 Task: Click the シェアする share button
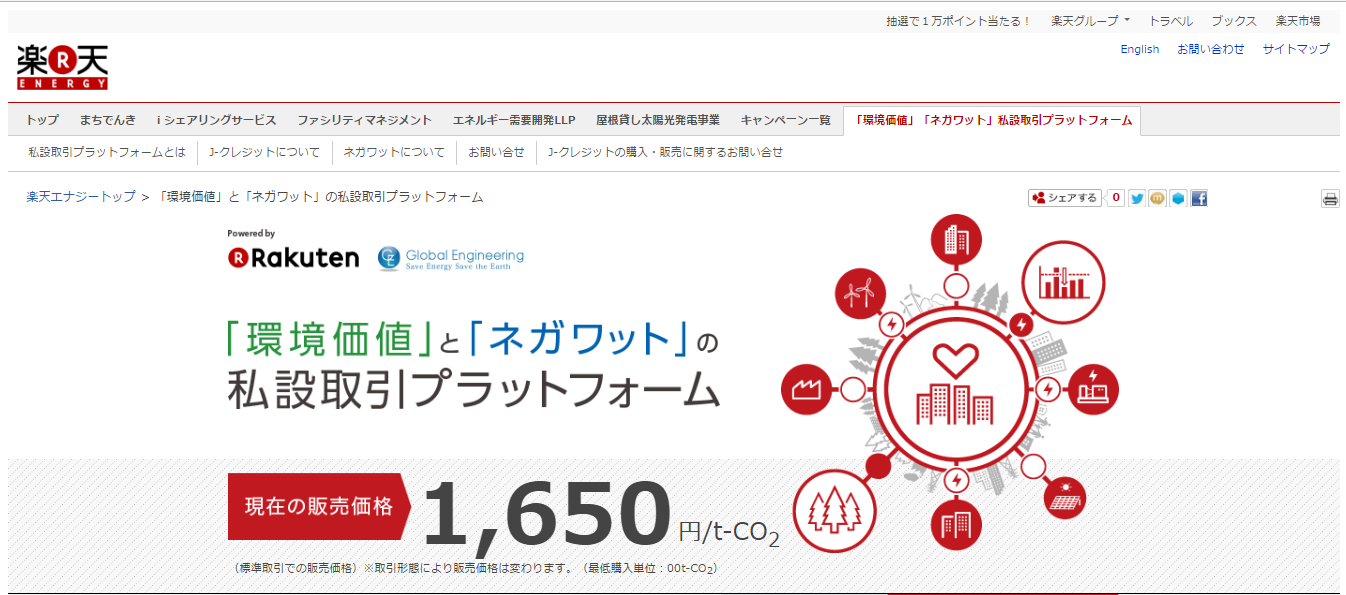(1064, 198)
